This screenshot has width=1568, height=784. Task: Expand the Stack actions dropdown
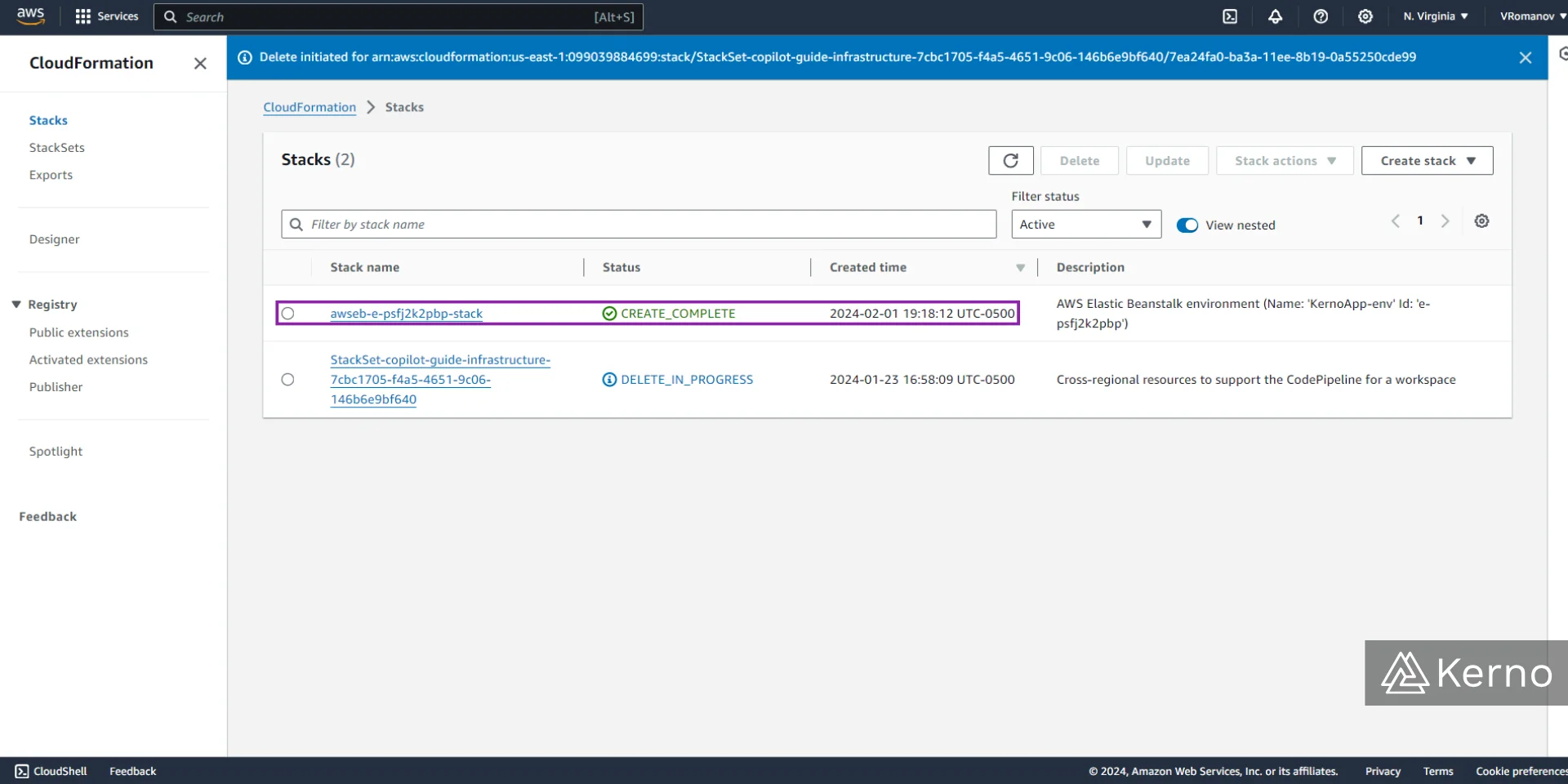click(x=1285, y=161)
